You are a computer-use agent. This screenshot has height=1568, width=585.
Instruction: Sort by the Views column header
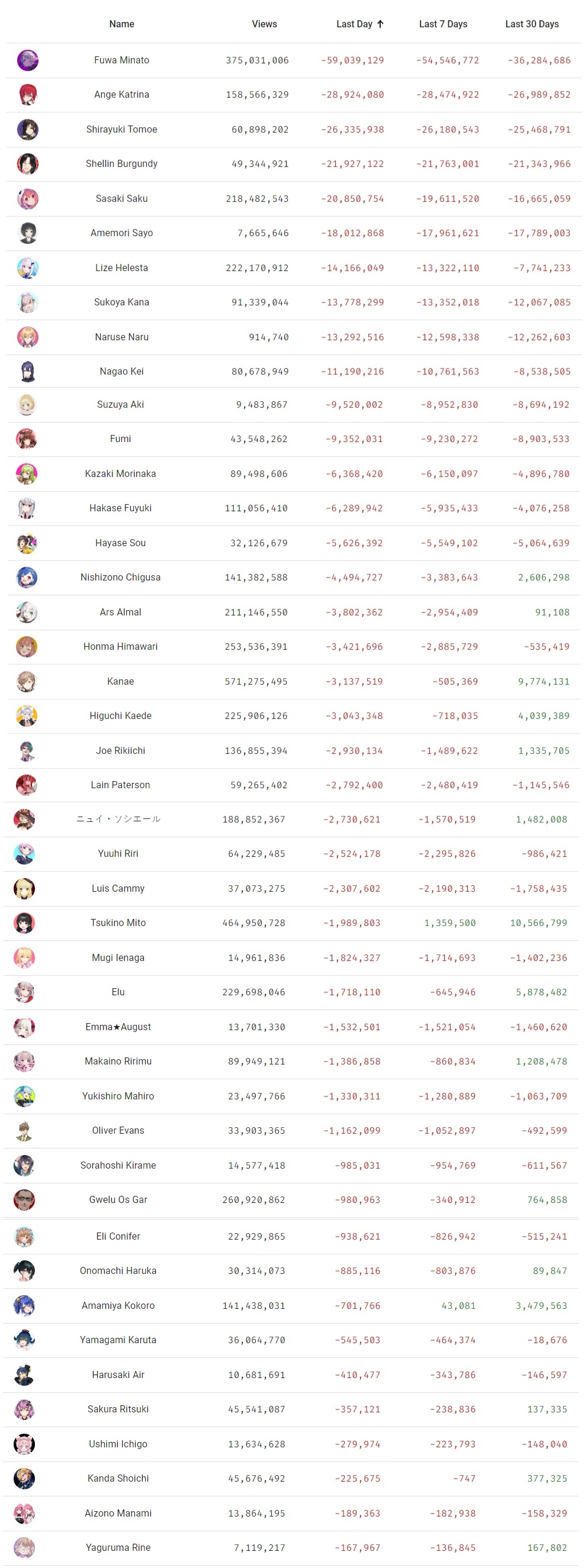(x=265, y=24)
